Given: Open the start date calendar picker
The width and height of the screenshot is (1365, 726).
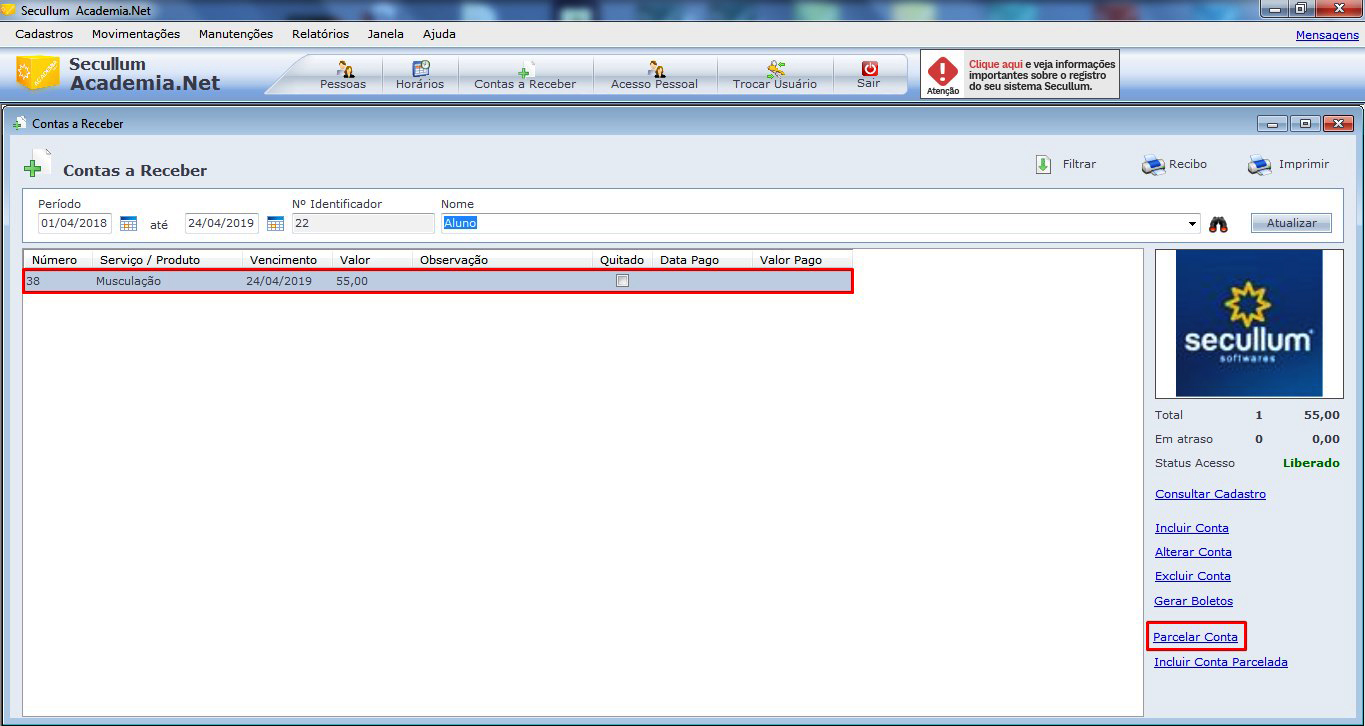Looking at the screenshot, I should [x=128, y=224].
